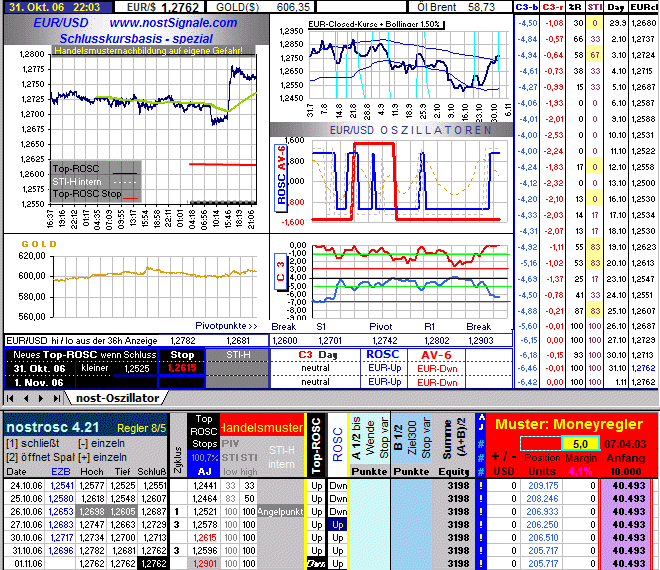660x570 pixels.
Task: Select the C3 oscillator chart
Action: click(x=391, y=280)
